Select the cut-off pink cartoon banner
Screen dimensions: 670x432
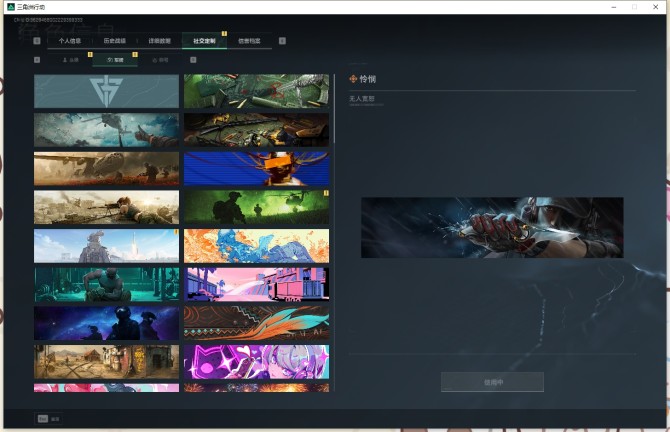click(x=106, y=388)
